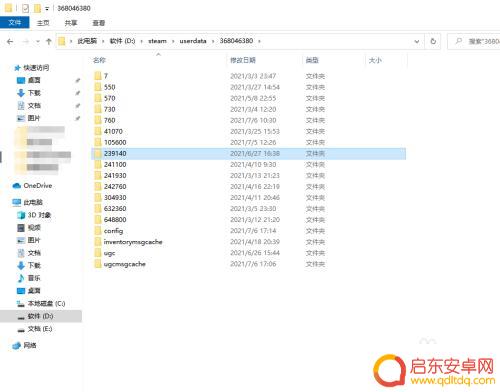Select the ugcmsgcache folder icon
Image resolution: width=500 pixels, height=392 pixels.
98,264
